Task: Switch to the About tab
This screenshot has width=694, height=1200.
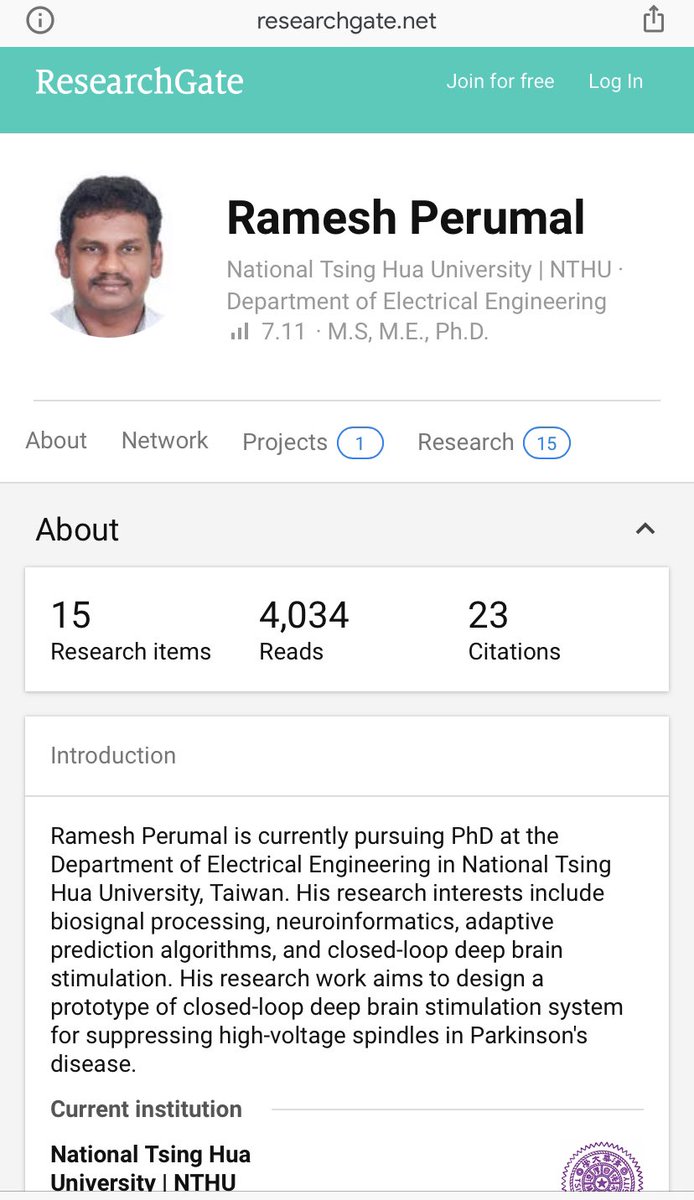Action: (56, 441)
